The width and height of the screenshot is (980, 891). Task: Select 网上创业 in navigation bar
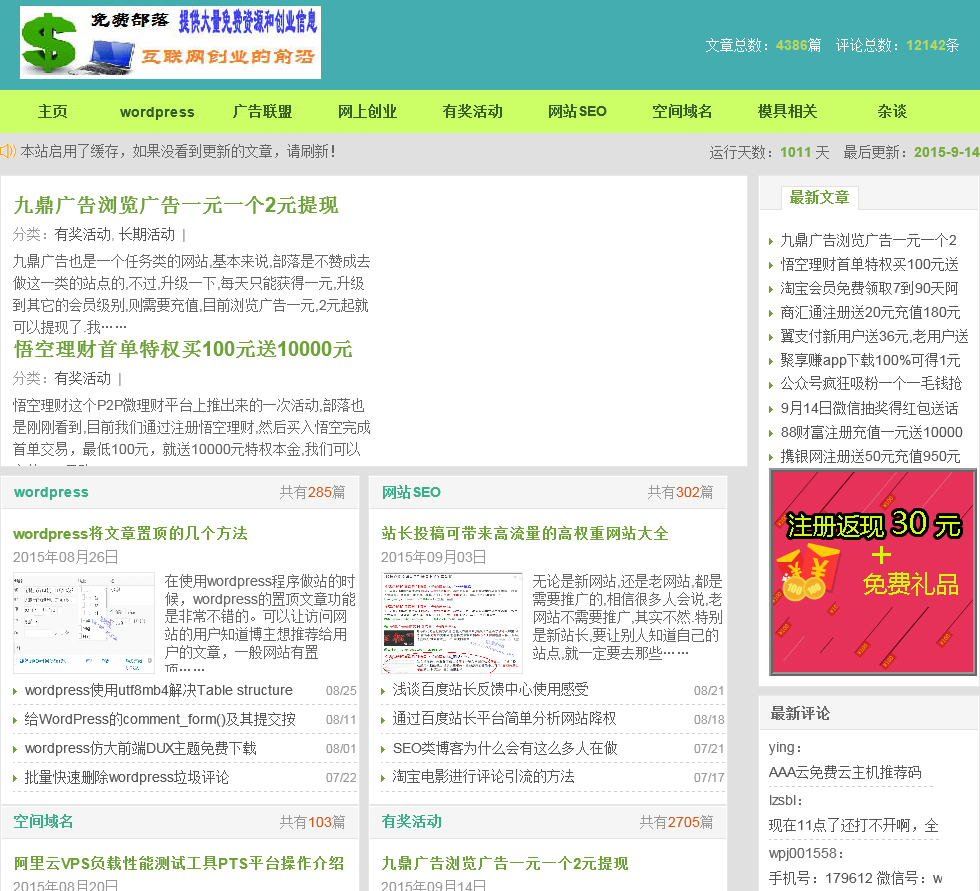click(368, 111)
